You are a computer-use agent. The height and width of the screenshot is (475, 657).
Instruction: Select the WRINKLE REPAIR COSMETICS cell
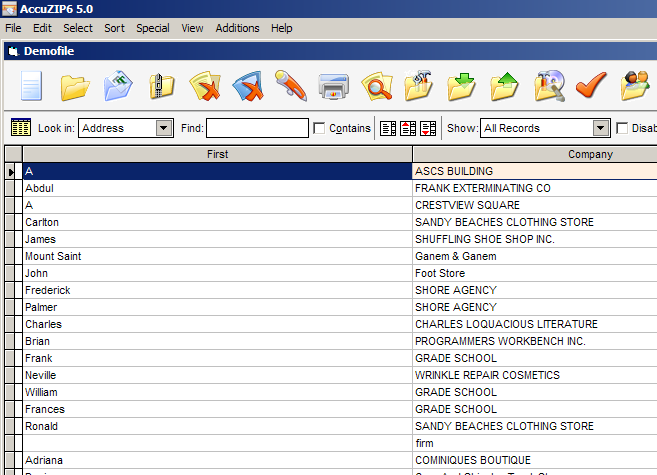tap(535, 375)
